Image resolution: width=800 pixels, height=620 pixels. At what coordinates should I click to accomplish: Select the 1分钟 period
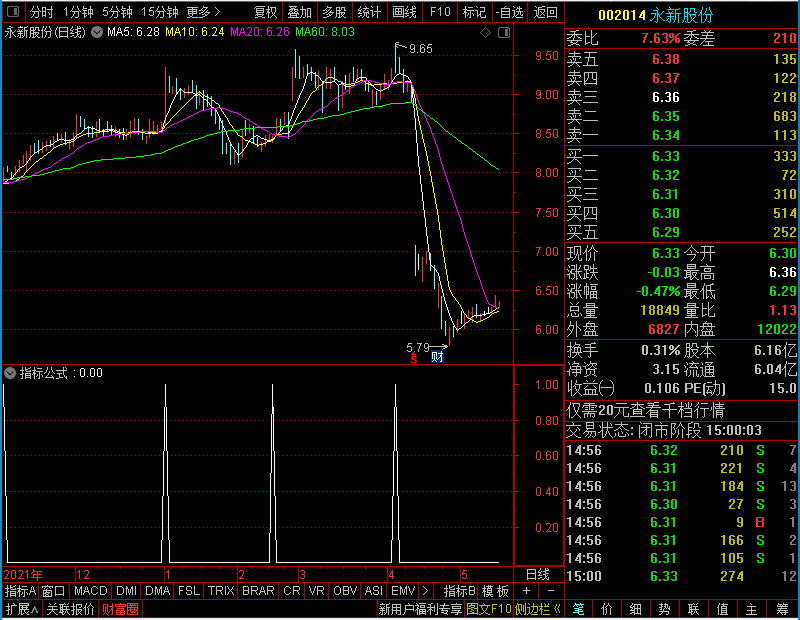(x=78, y=12)
